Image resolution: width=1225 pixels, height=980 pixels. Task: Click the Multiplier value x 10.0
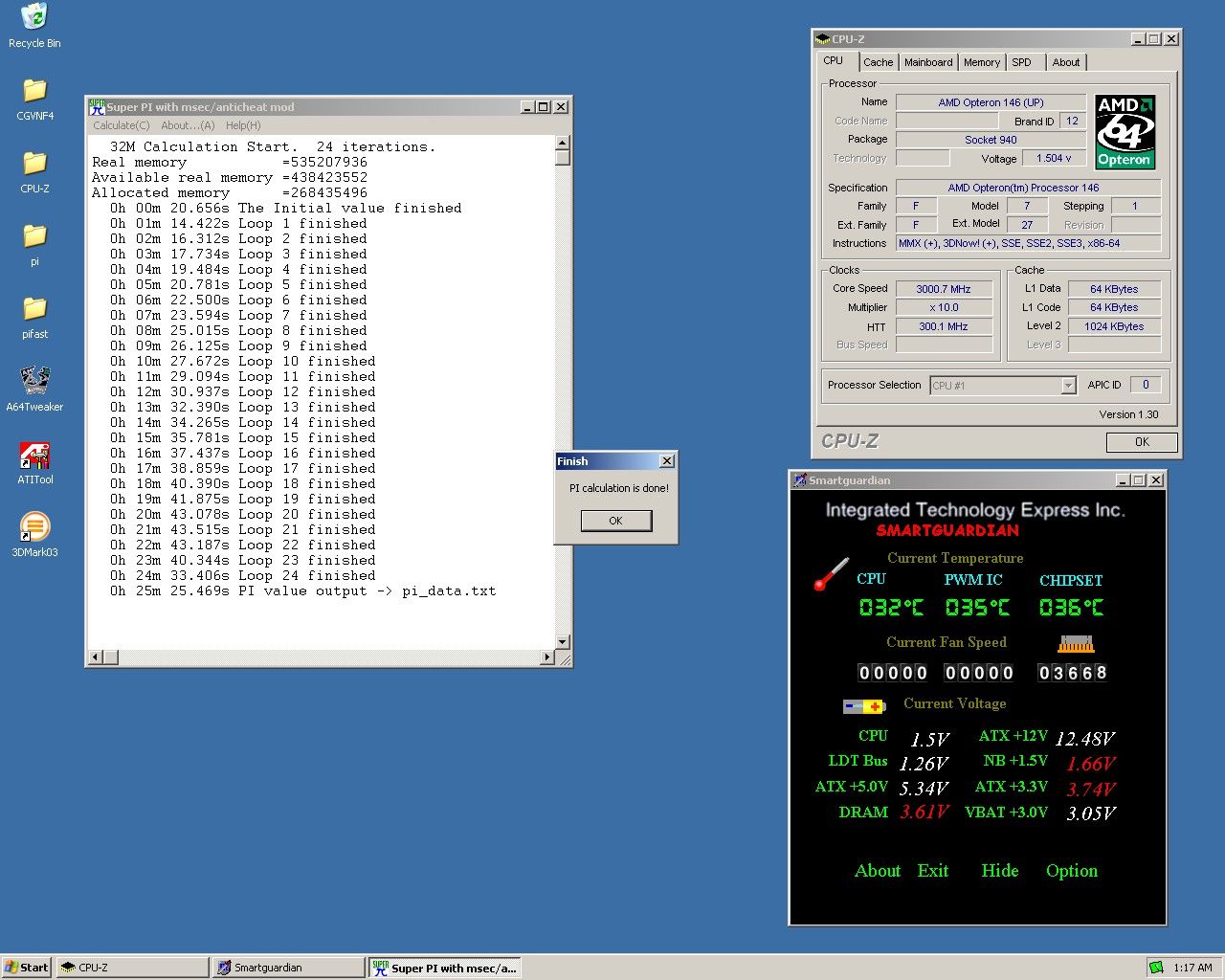[x=944, y=308]
